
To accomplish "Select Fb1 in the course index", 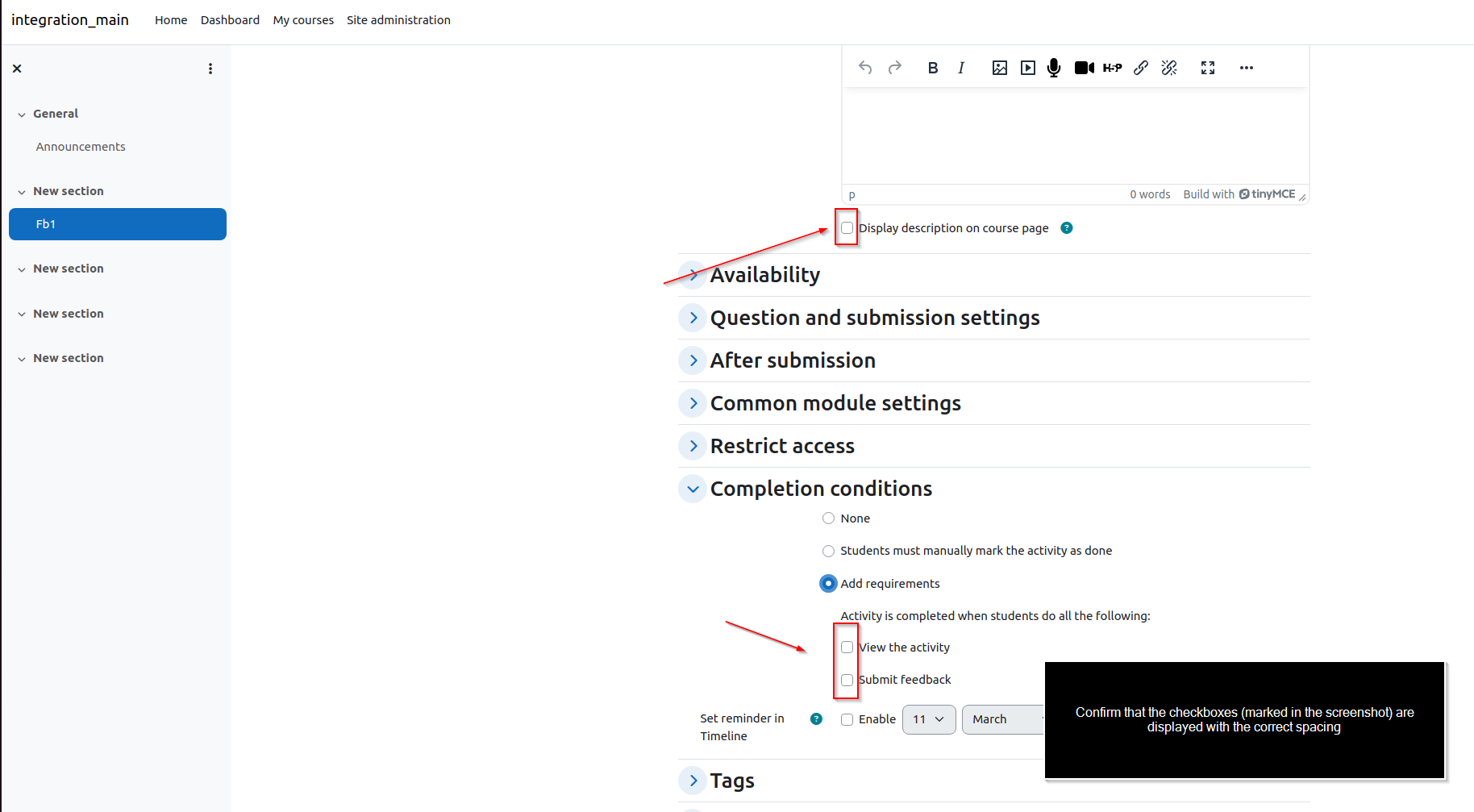I will point(118,224).
